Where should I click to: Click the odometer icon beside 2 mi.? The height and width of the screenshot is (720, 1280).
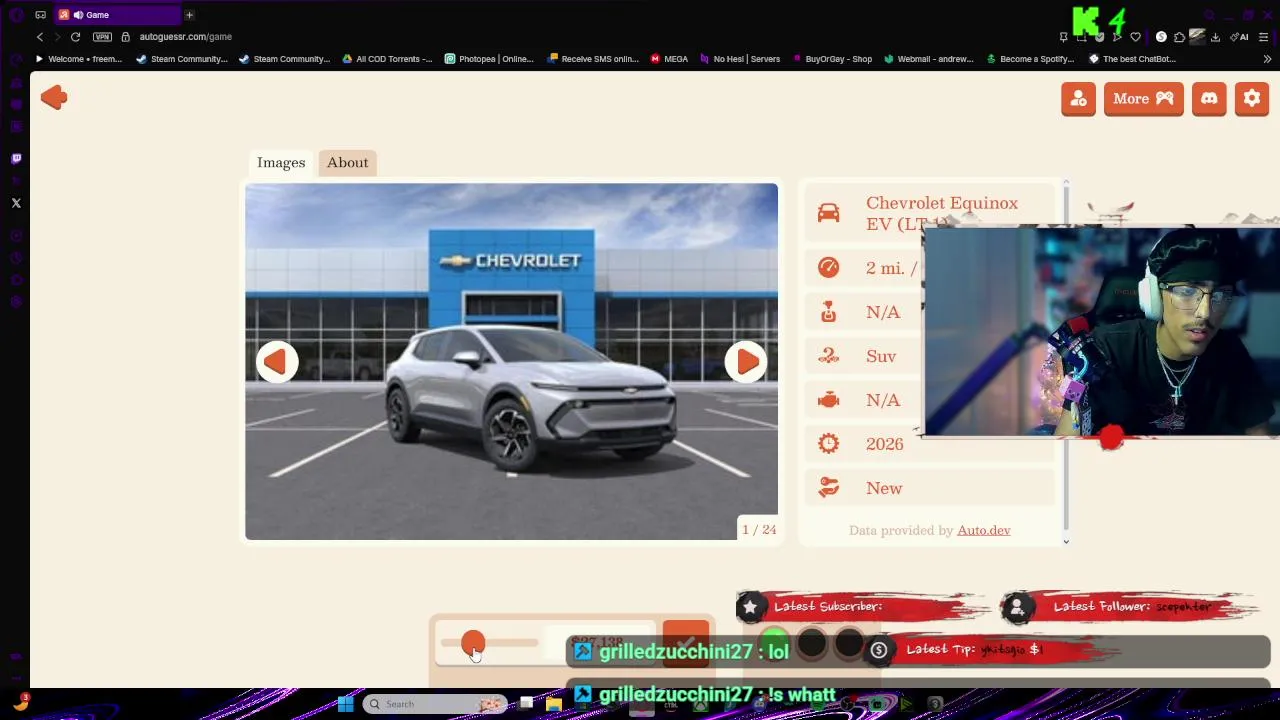[828, 267]
